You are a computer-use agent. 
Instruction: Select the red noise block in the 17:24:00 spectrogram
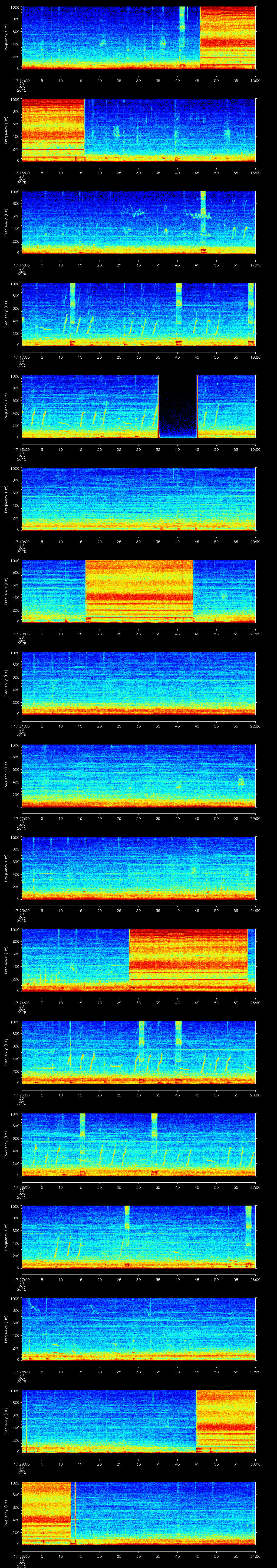[x=188, y=960]
